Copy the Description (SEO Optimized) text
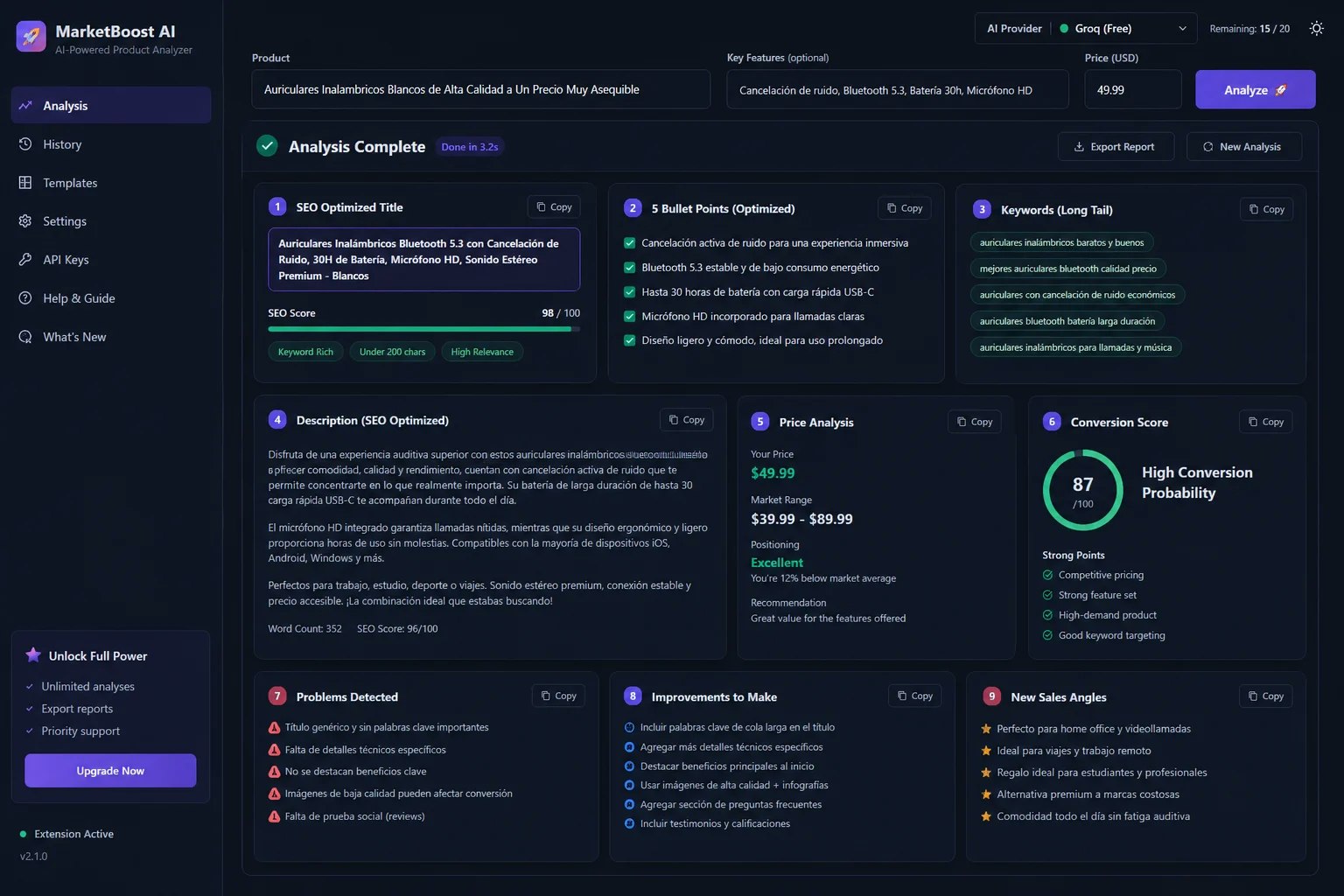Viewport: 1344px width, 896px height. 687,420
